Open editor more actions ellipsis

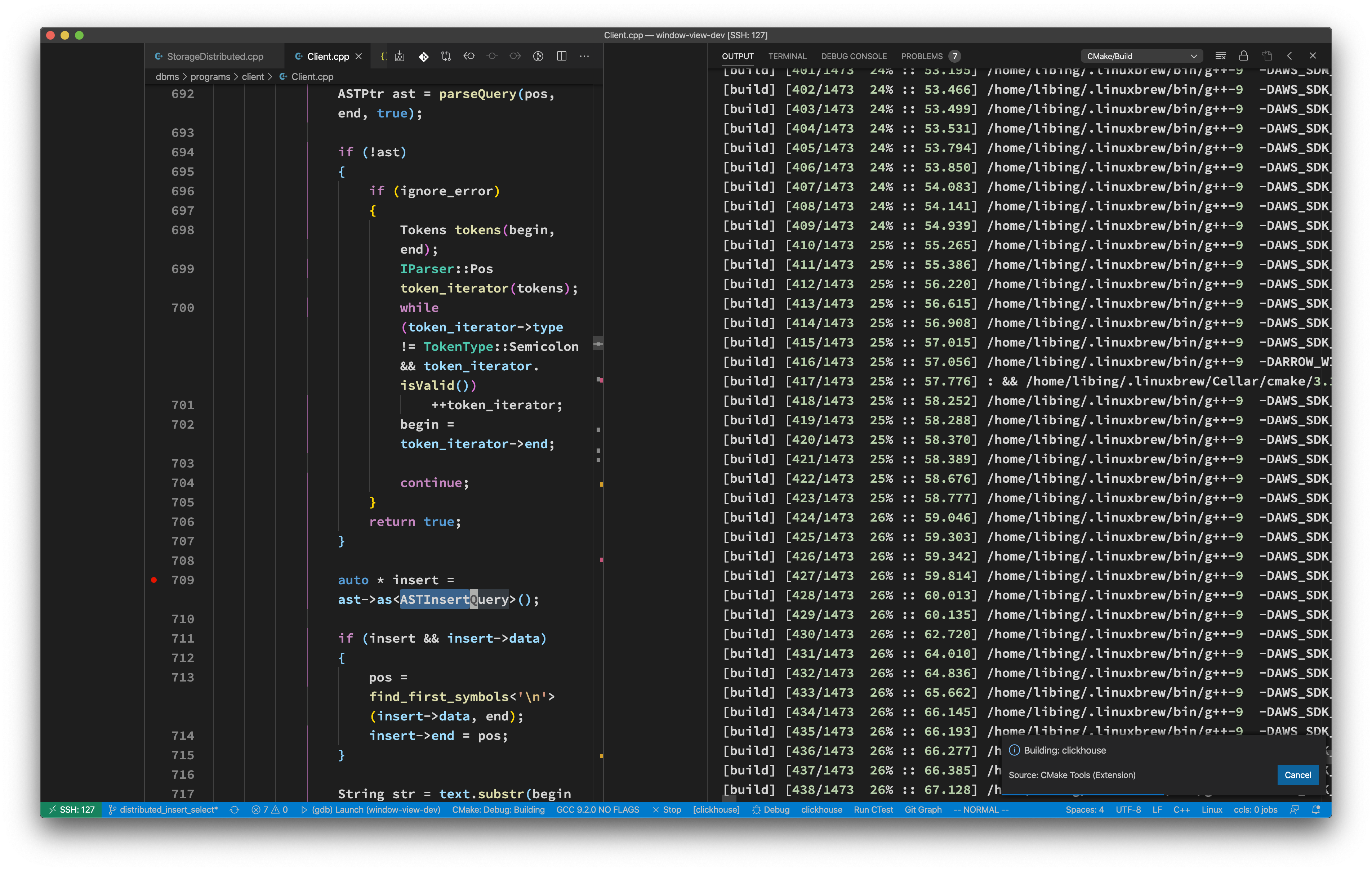584,57
